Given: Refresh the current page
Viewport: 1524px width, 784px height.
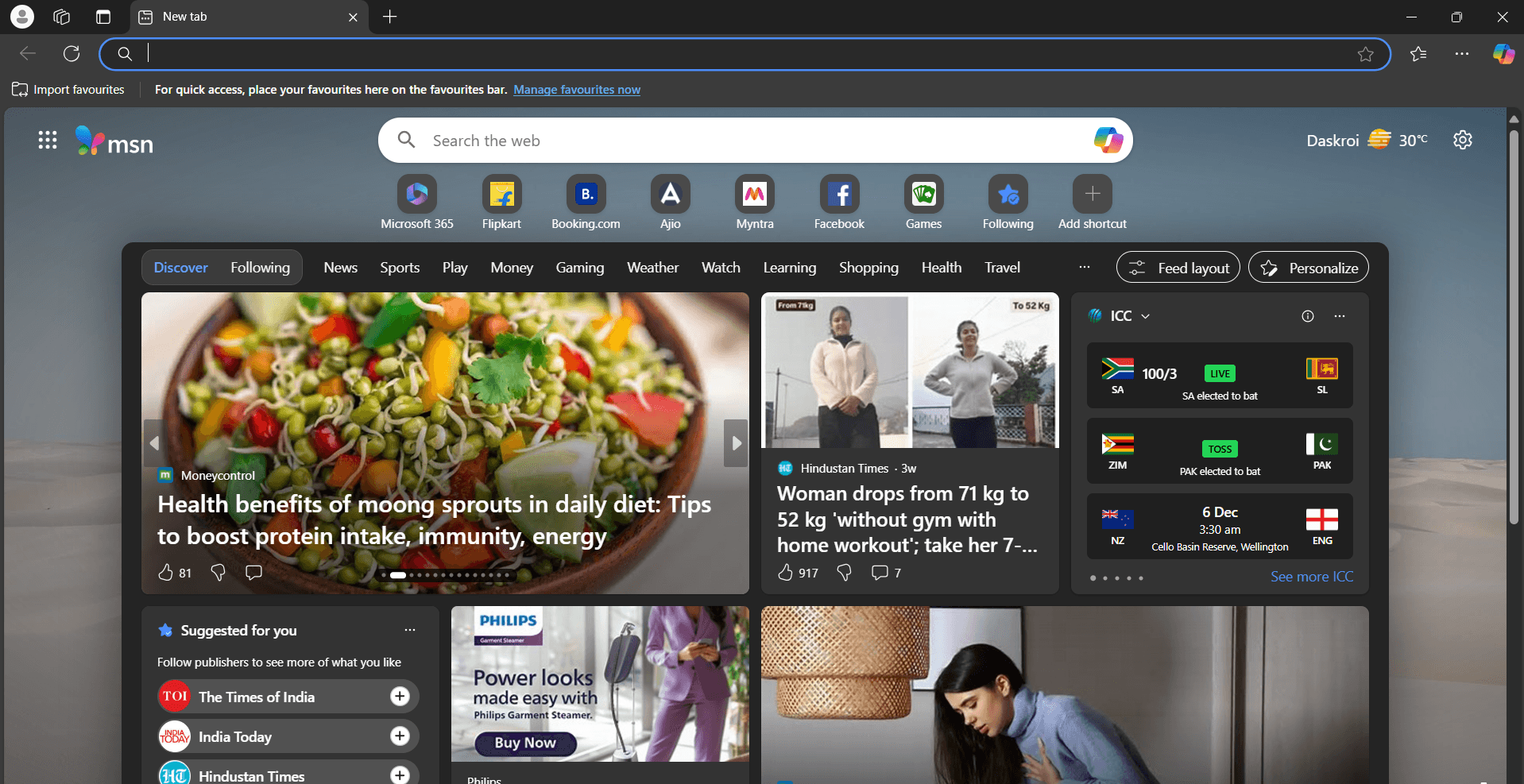Looking at the screenshot, I should point(72,54).
